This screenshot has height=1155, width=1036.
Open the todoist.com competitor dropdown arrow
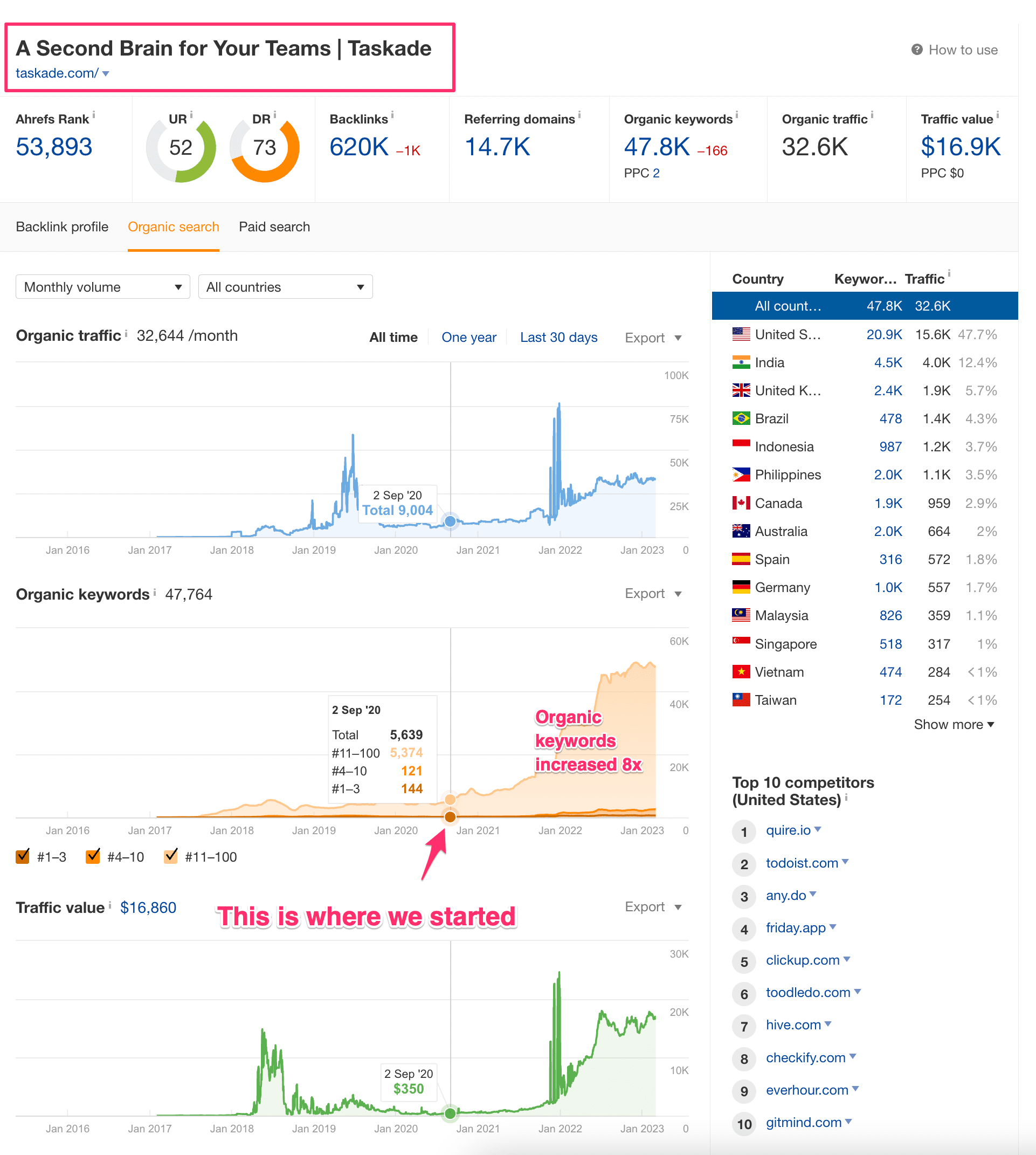(845, 862)
